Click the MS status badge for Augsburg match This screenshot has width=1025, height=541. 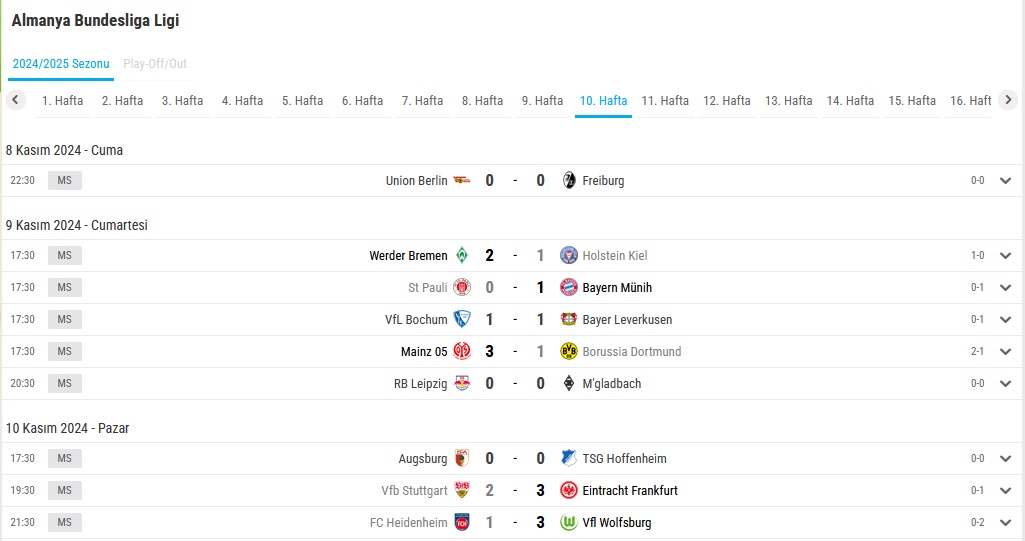click(65, 459)
